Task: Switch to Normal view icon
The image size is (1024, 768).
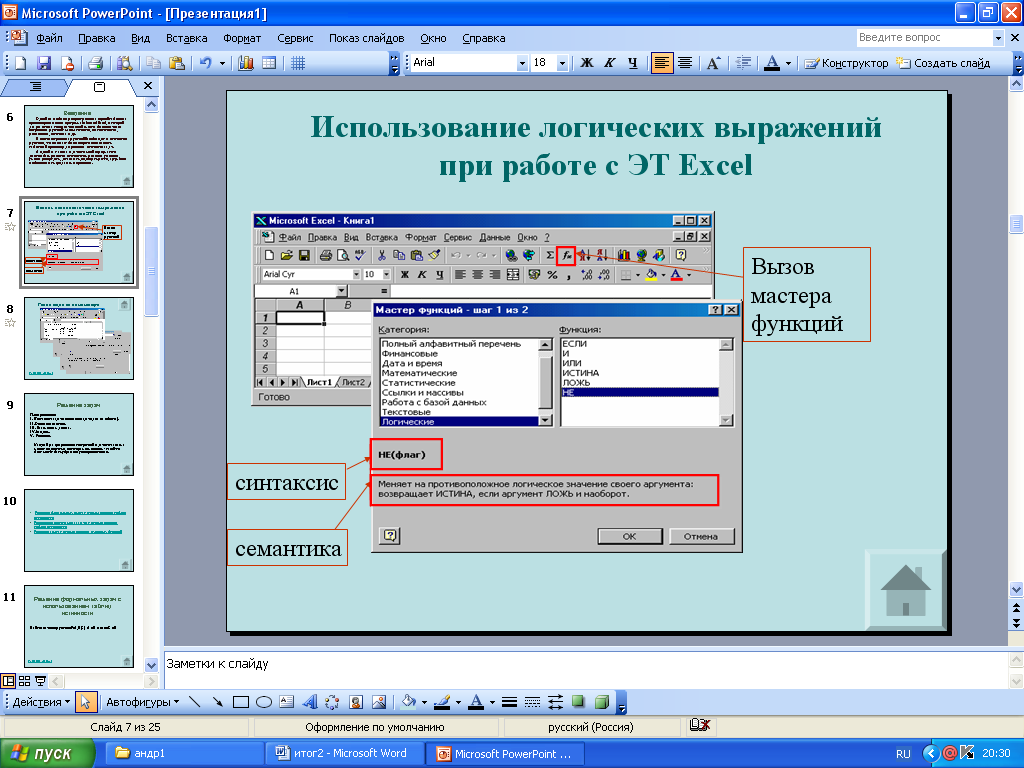Action: click(8, 681)
